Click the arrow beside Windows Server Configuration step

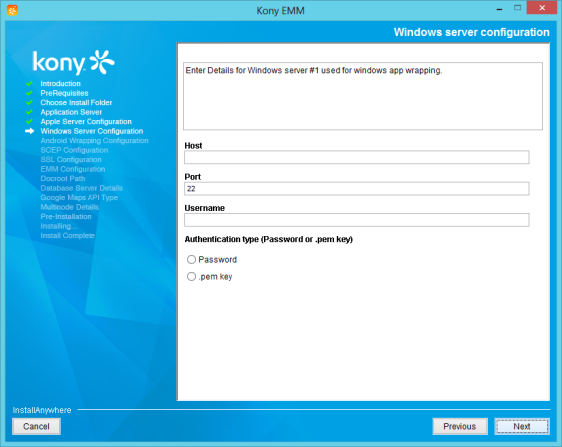tap(29, 131)
